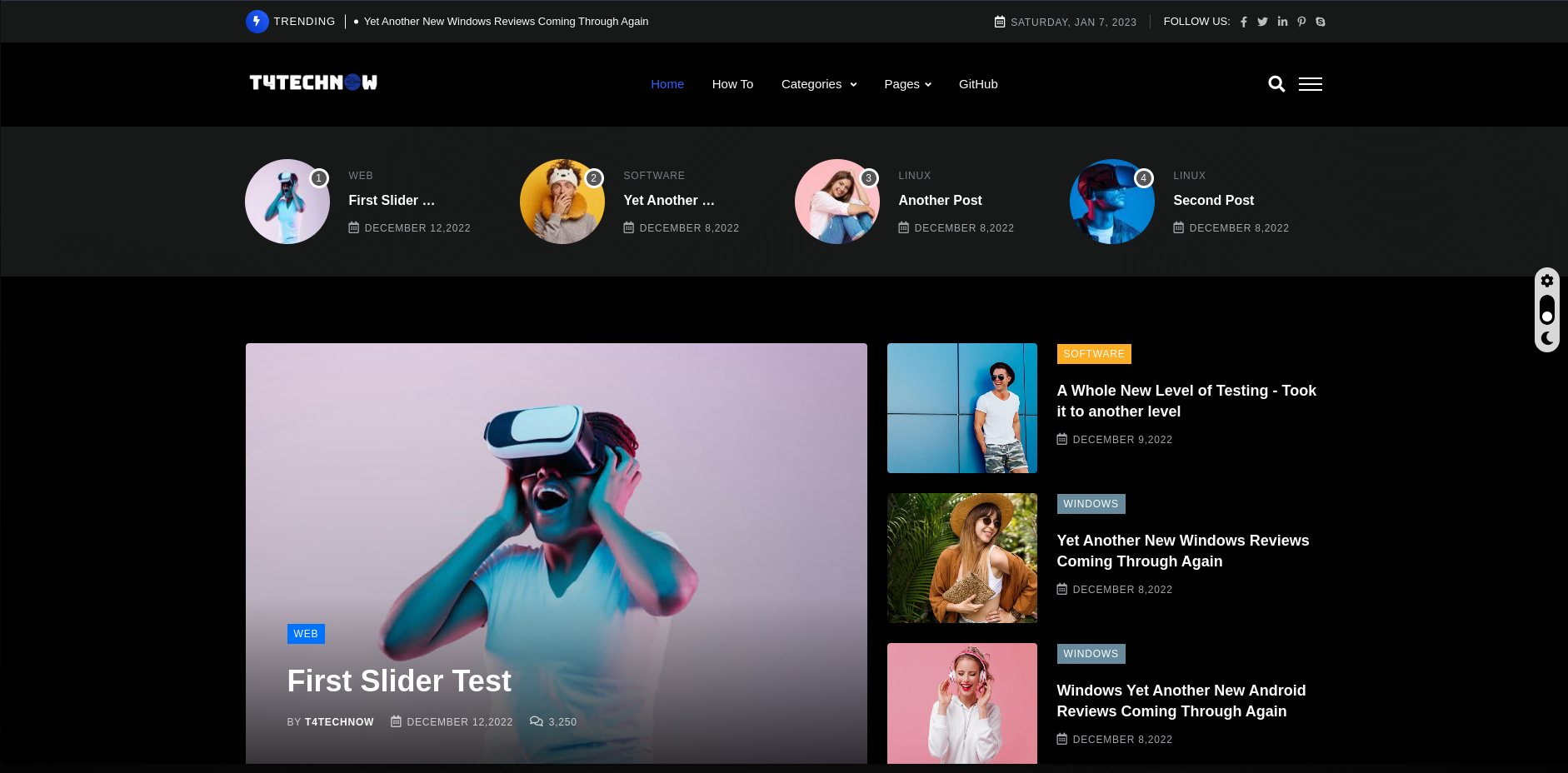Toggle the dark/light mode switch
The width and height of the screenshot is (1568, 773).
[1547, 310]
